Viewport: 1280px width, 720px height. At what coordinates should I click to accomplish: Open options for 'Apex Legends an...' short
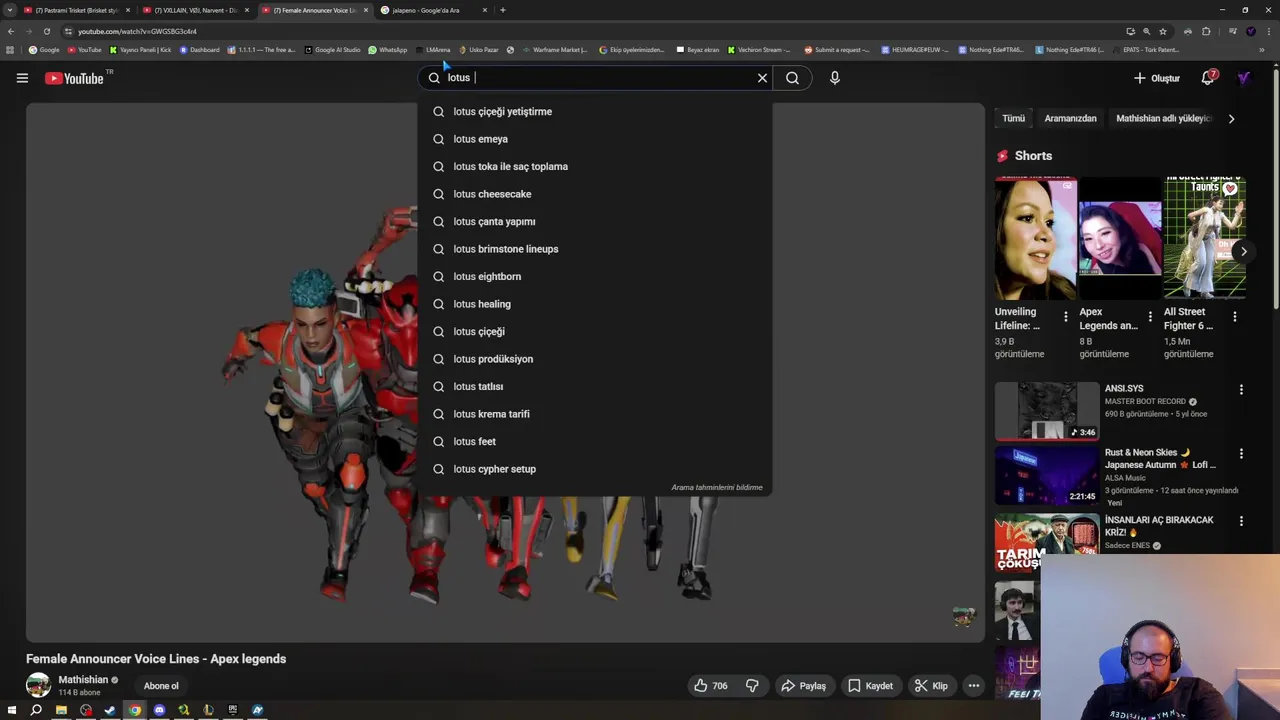pyautogui.click(x=1150, y=317)
